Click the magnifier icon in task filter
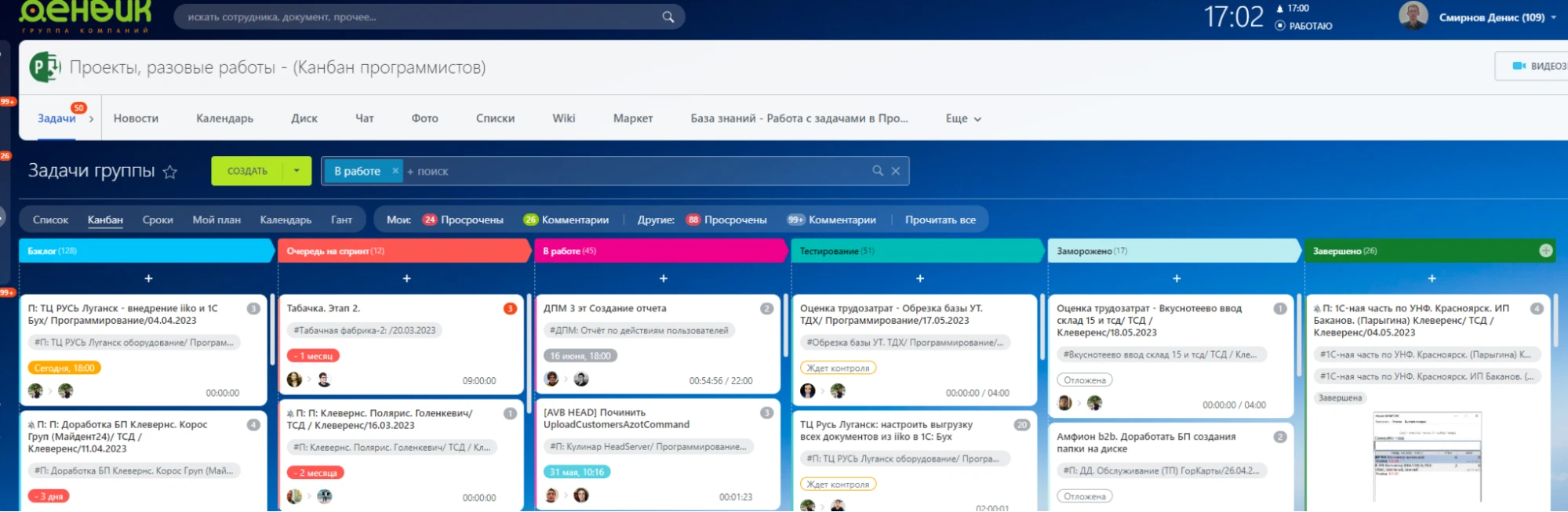The width and height of the screenshot is (1568, 512). pos(878,171)
